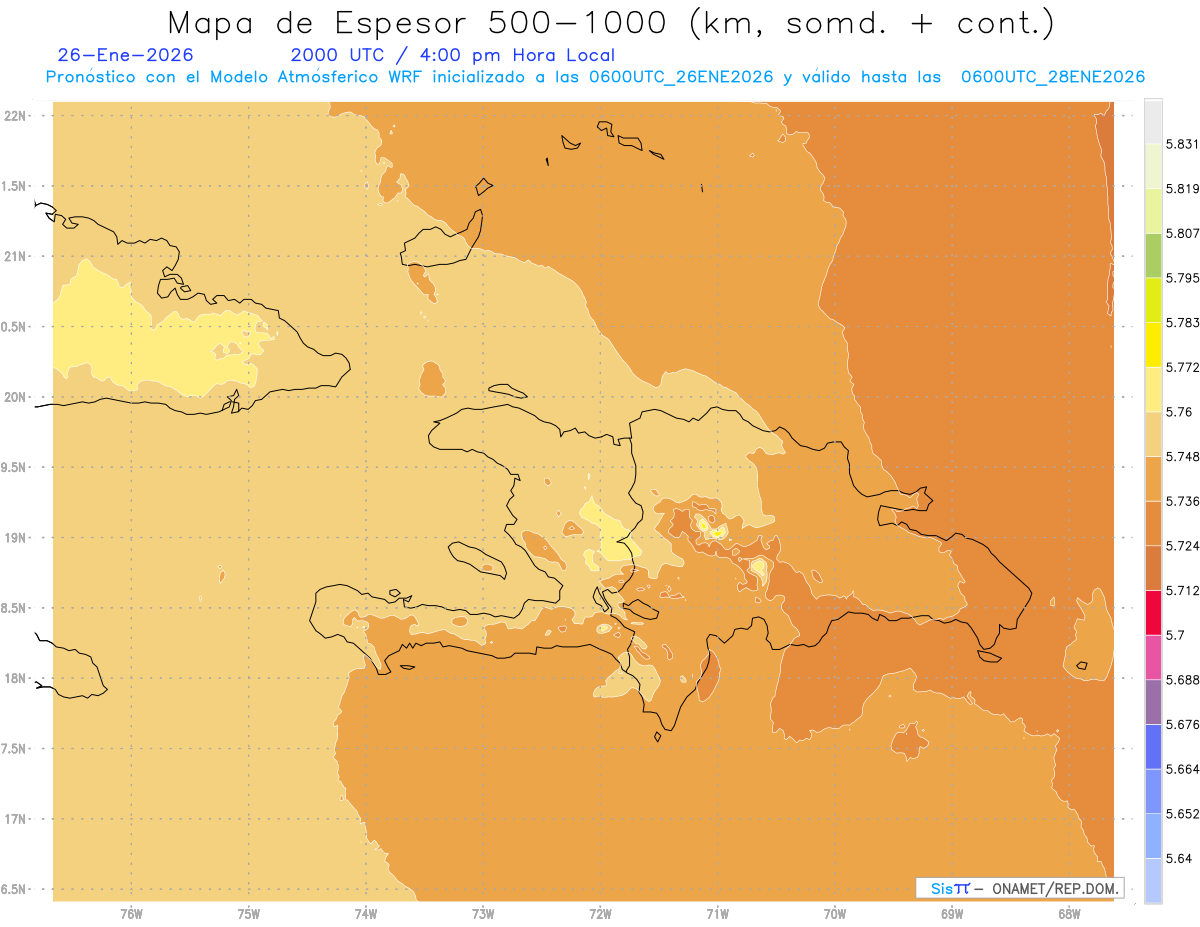This screenshot has width=1200, height=927.
Task: Click the 72W longitude axis label
Action: tap(600, 912)
